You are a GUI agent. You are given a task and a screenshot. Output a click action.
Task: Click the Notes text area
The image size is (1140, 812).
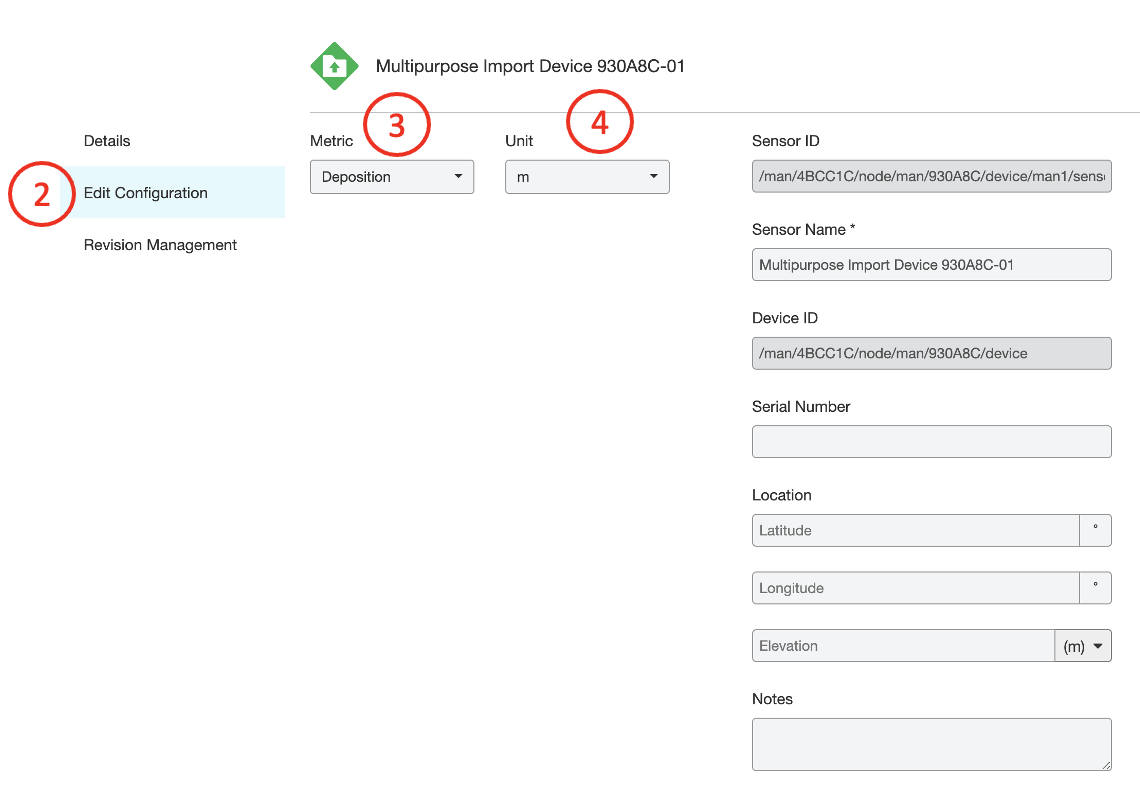931,744
